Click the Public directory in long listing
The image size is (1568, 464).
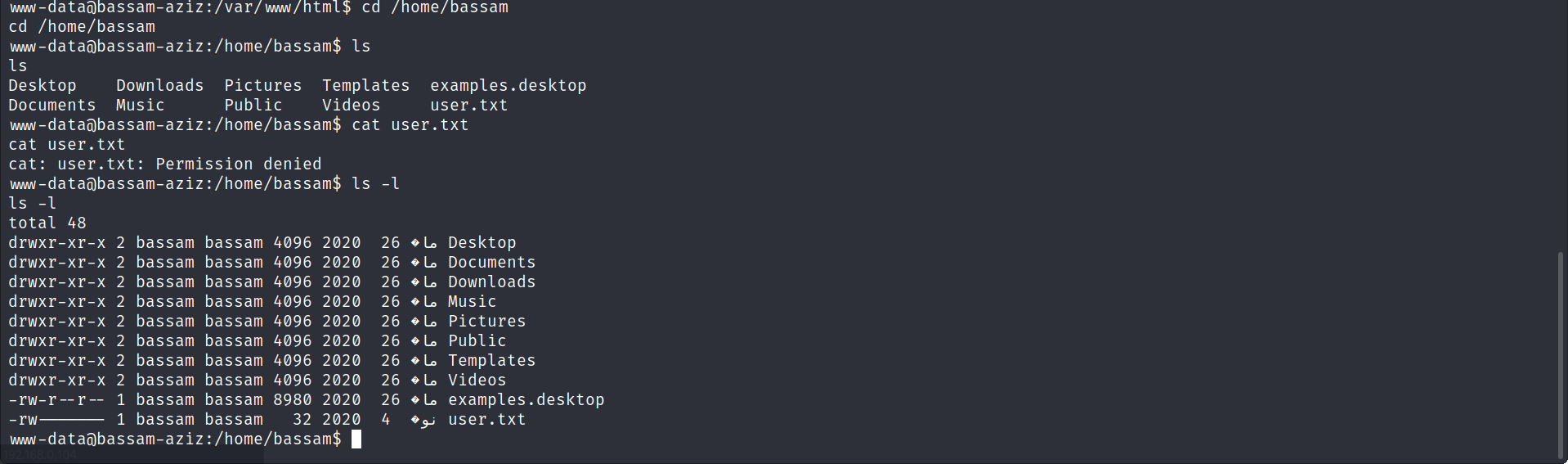[x=477, y=341]
